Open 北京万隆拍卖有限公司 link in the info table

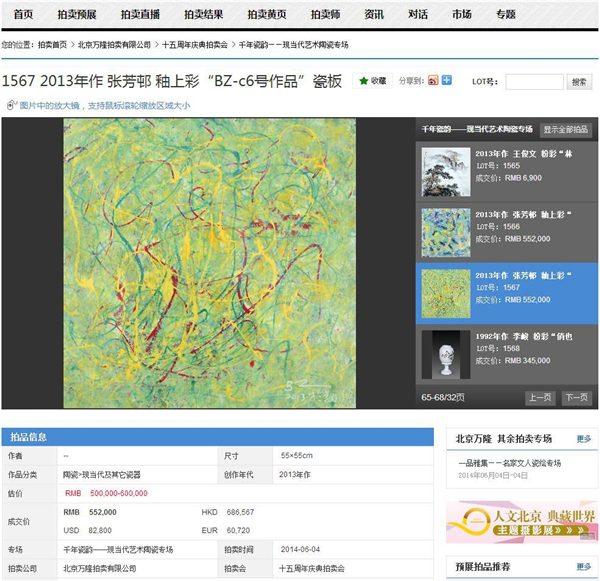(x=99, y=569)
